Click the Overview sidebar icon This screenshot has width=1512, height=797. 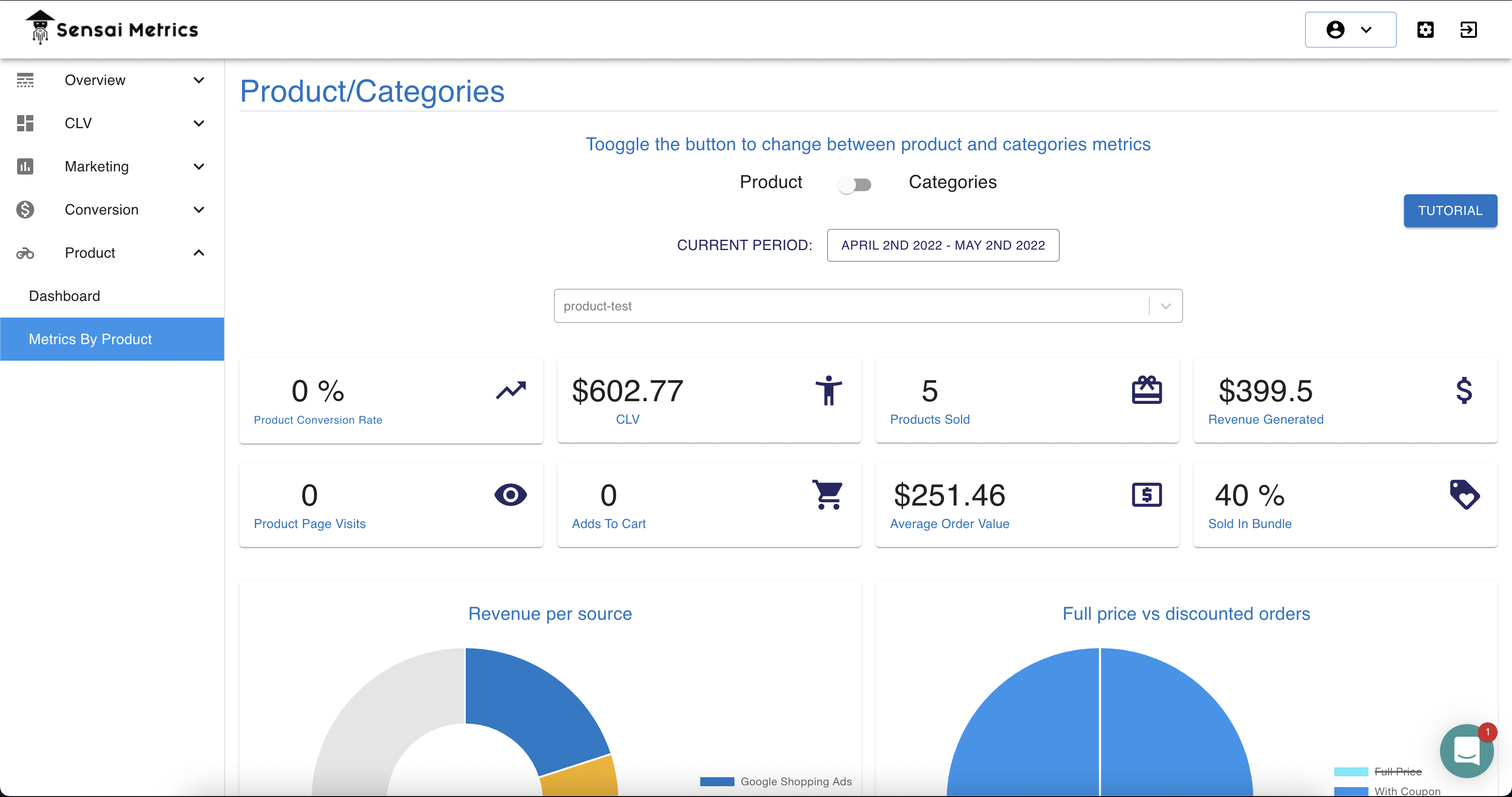click(x=25, y=81)
